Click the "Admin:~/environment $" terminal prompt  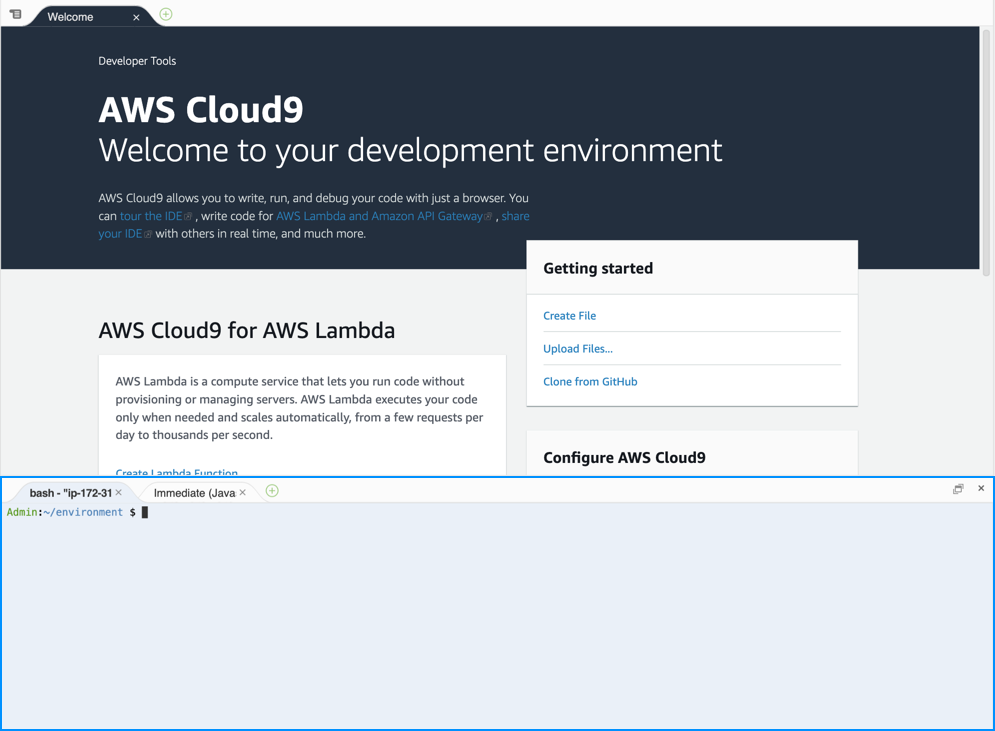71,512
